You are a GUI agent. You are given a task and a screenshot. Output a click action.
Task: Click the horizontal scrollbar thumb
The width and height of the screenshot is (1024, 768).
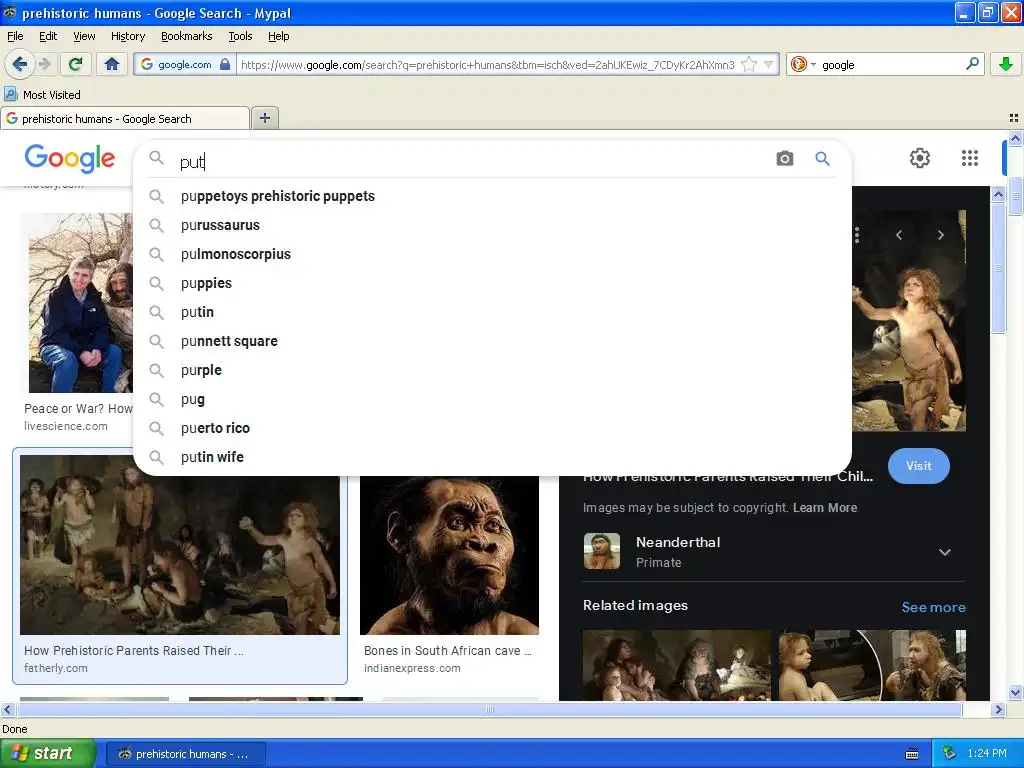coord(490,709)
